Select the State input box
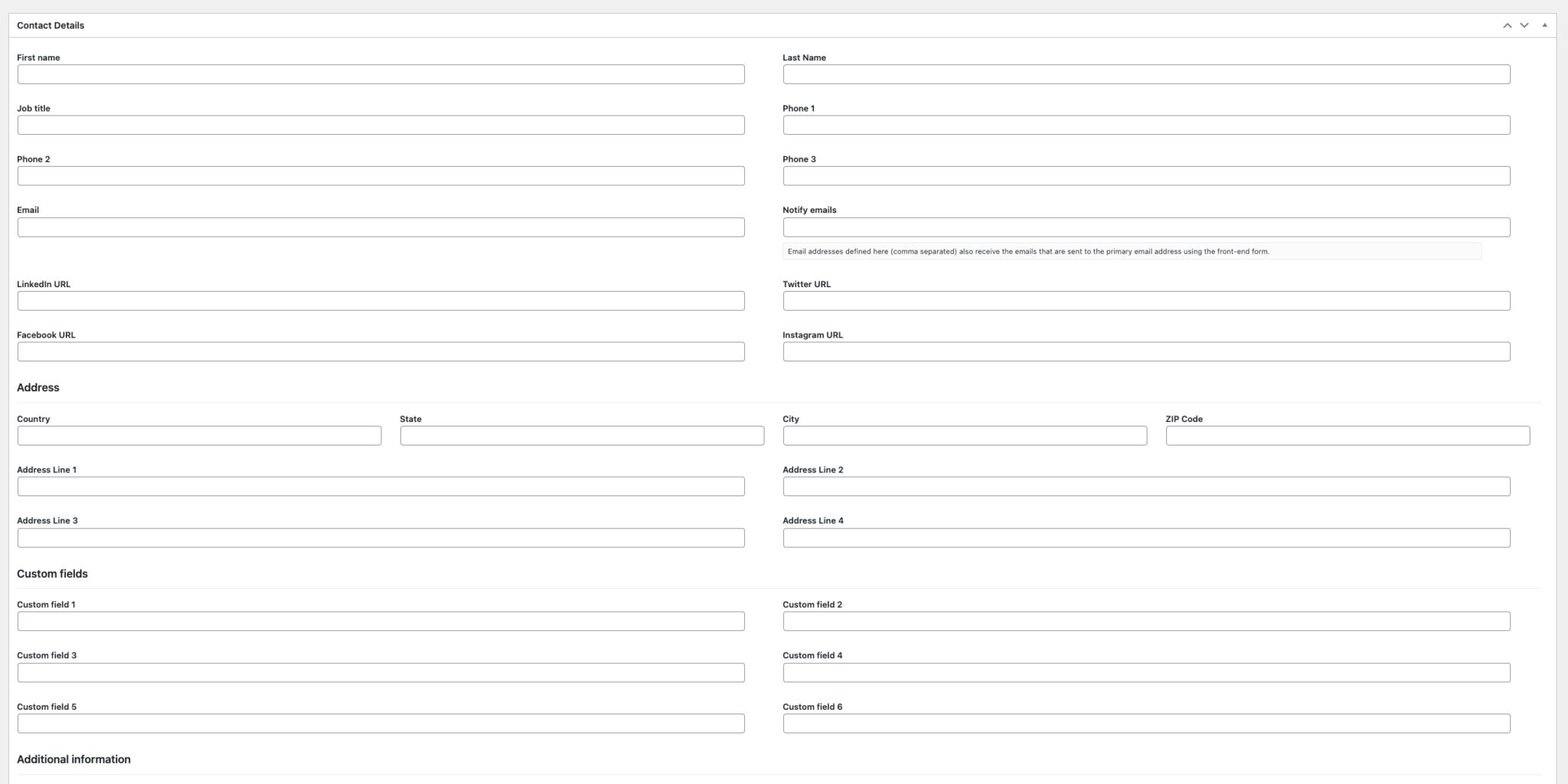This screenshot has width=1568, height=784. (580, 436)
